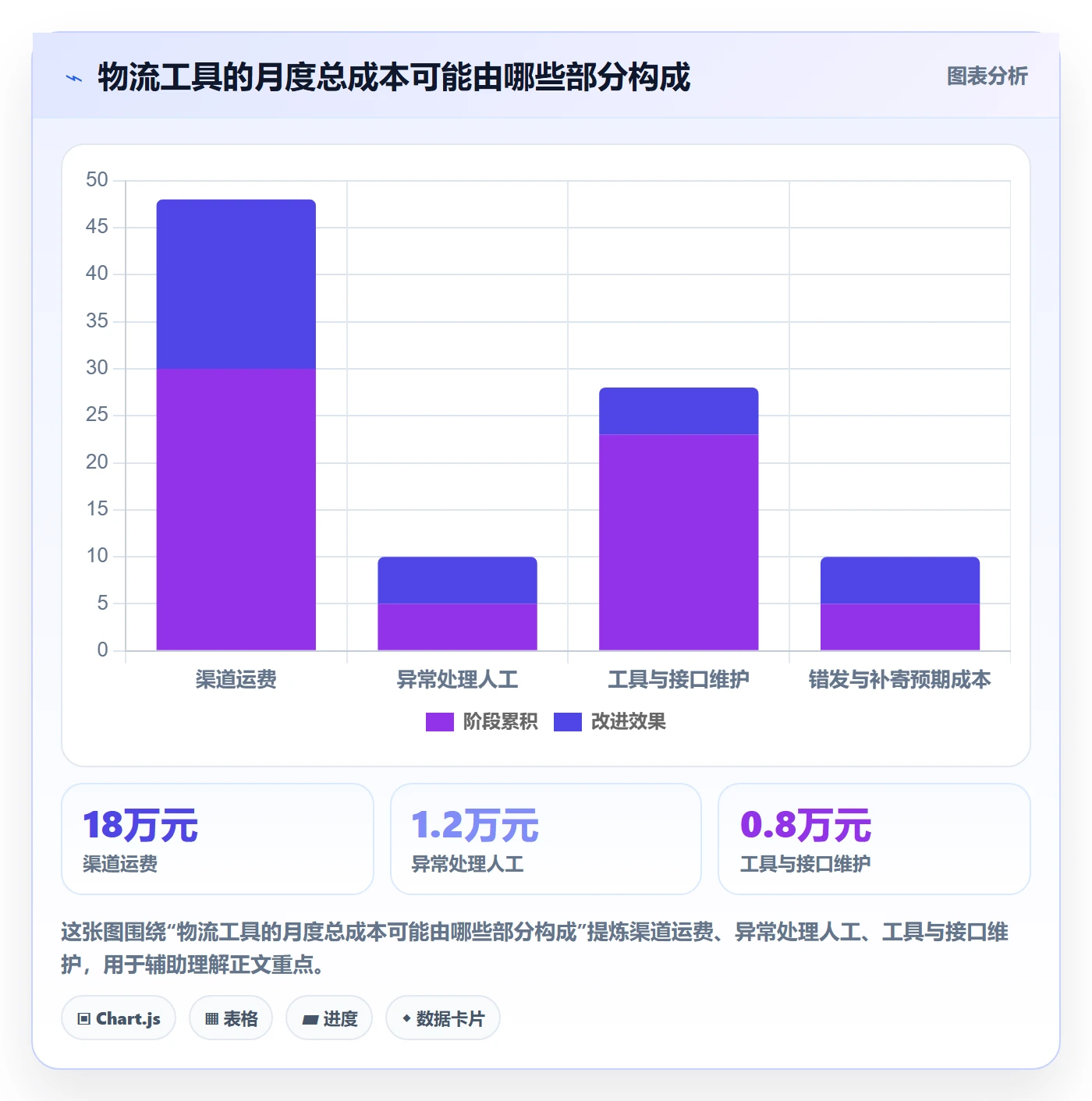The width and height of the screenshot is (1092, 1101).
Task: Click the blue bar segment for 错发与补寄预期成本
Action: pyautogui.click(x=900, y=580)
